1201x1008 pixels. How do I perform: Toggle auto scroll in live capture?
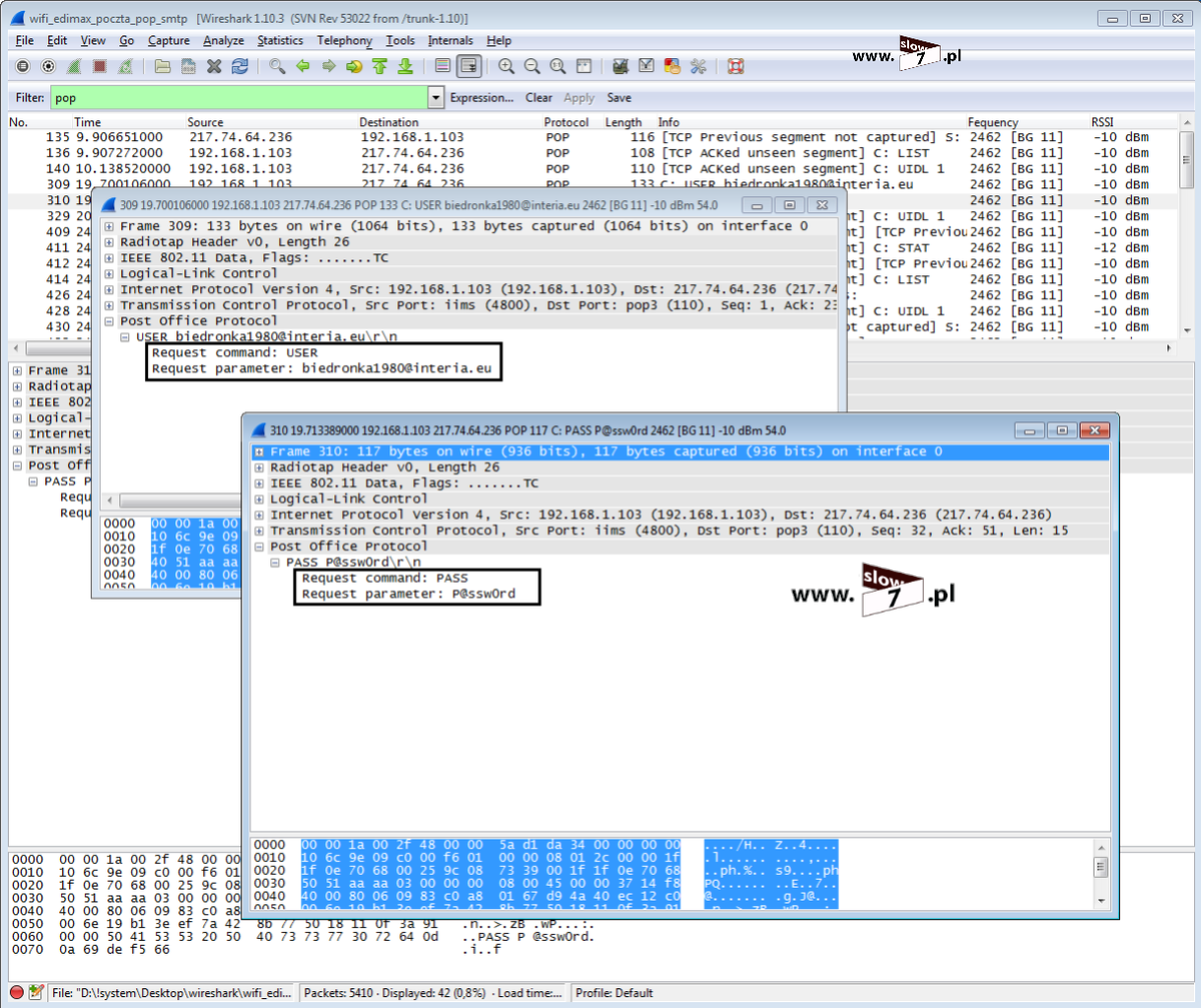pyautogui.click(x=468, y=66)
